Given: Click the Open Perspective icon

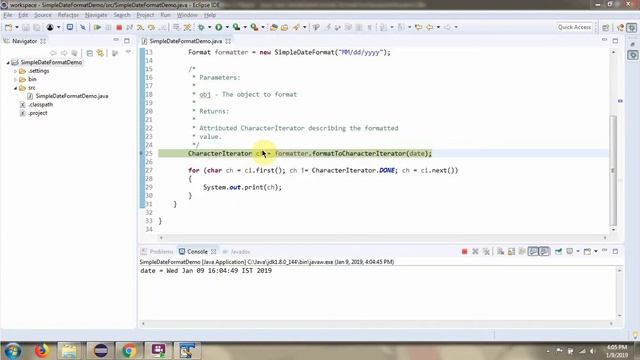Looking at the screenshot, I should [x=606, y=27].
